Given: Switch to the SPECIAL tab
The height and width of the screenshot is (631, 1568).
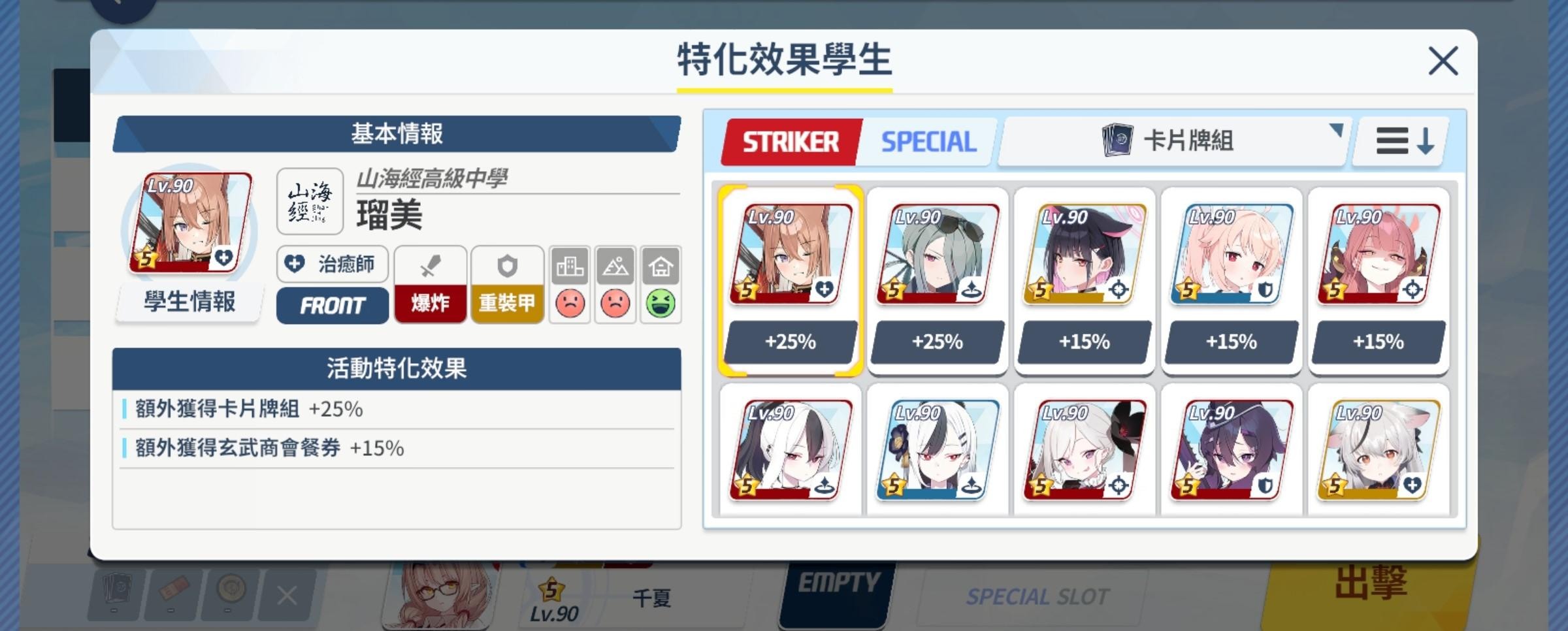Looking at the screenshot, I should [x=928, y=142].
